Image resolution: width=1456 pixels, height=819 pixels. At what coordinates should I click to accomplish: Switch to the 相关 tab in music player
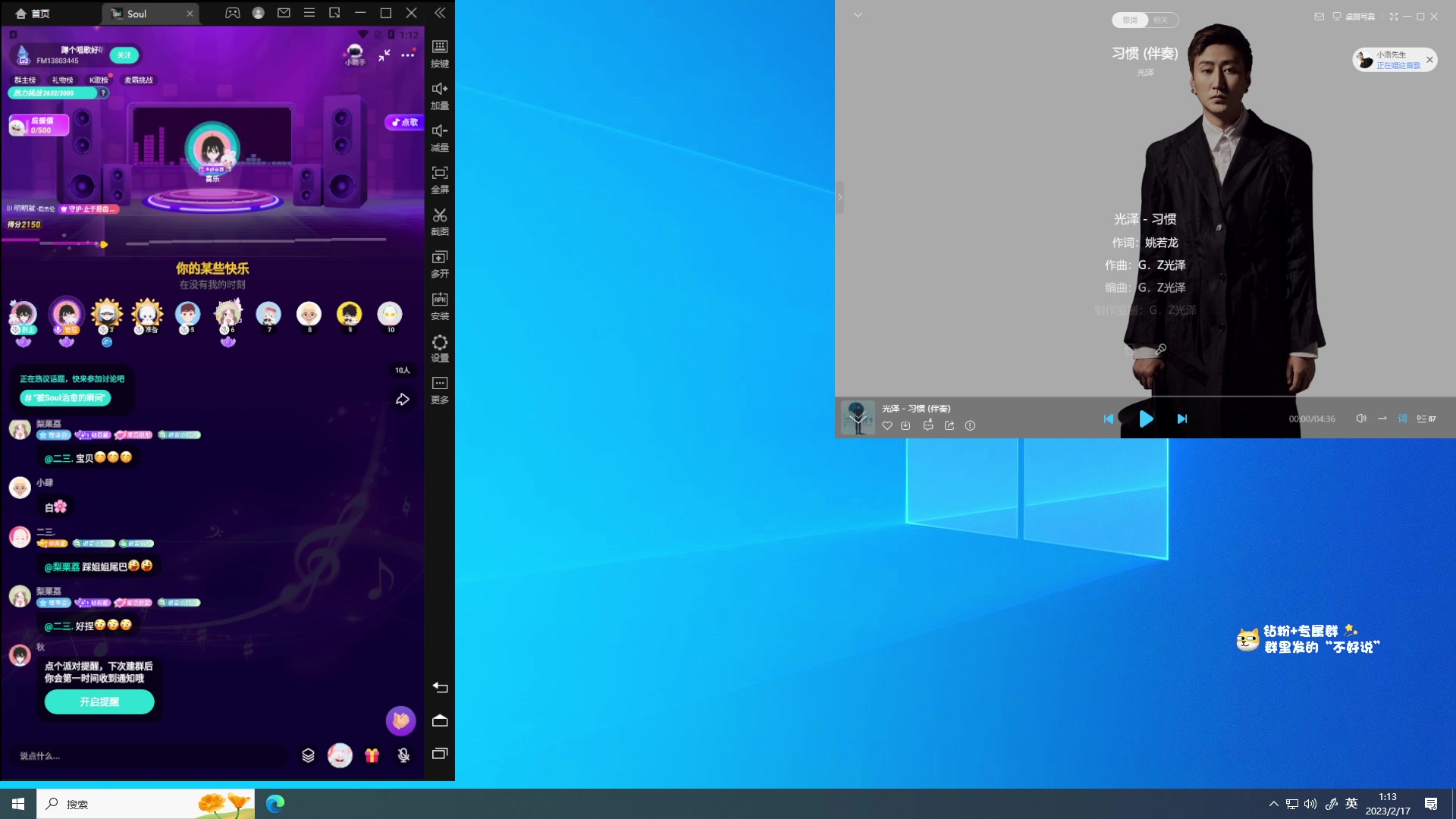(x=1161, y=20)
